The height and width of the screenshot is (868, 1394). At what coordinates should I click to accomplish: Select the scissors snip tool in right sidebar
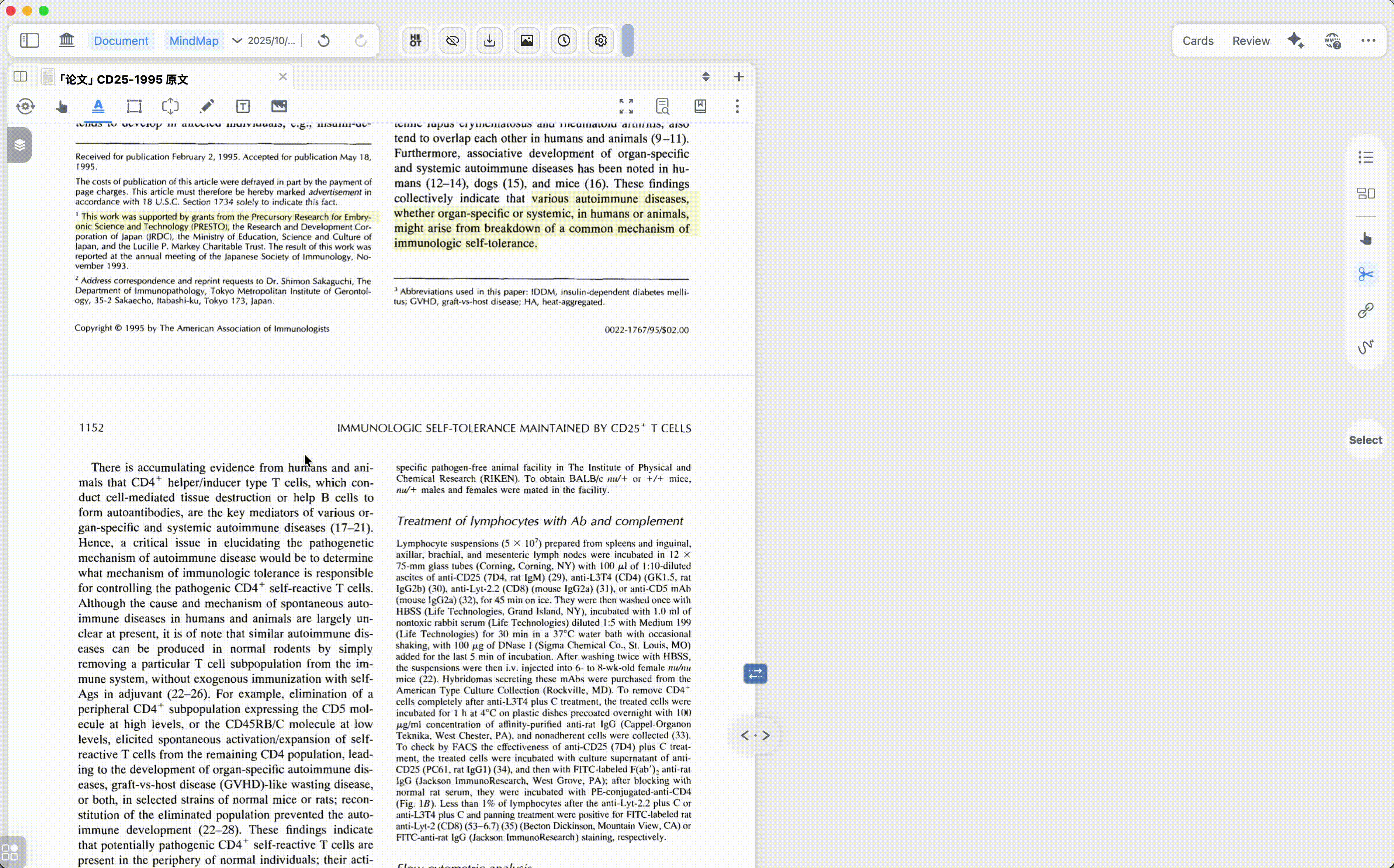point(1365,273)
